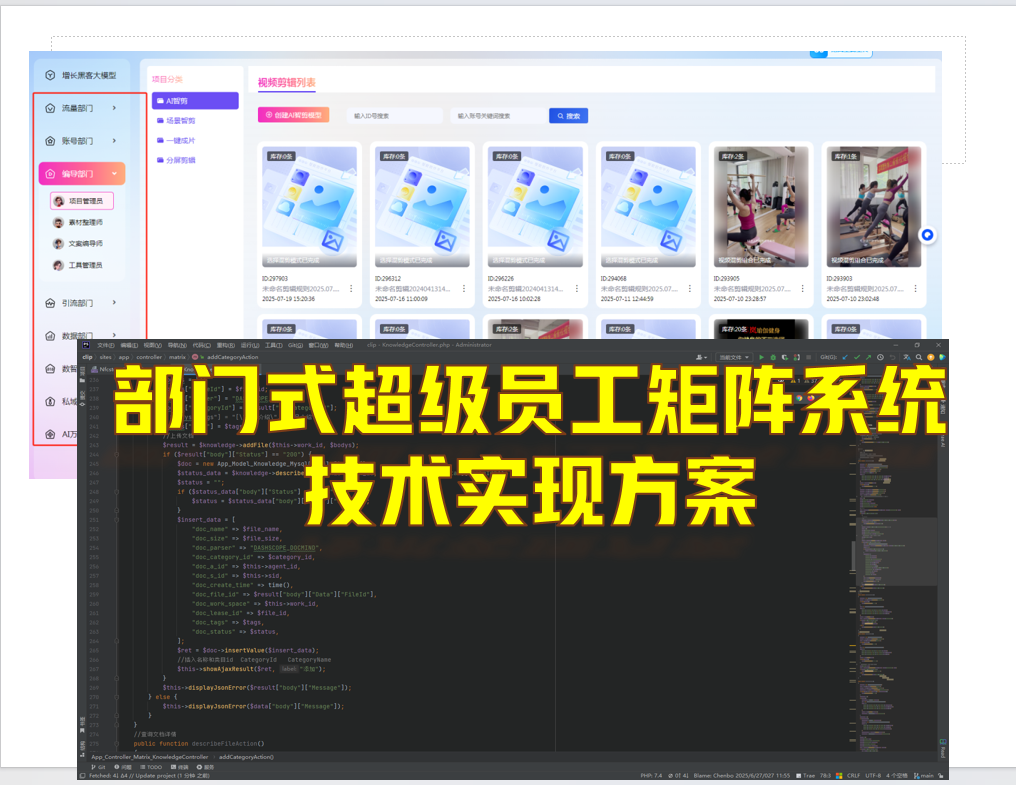This screenshot has height=785, width=1016.
Task: Open more options for ID:294068 card
Action: click(689, 288)
